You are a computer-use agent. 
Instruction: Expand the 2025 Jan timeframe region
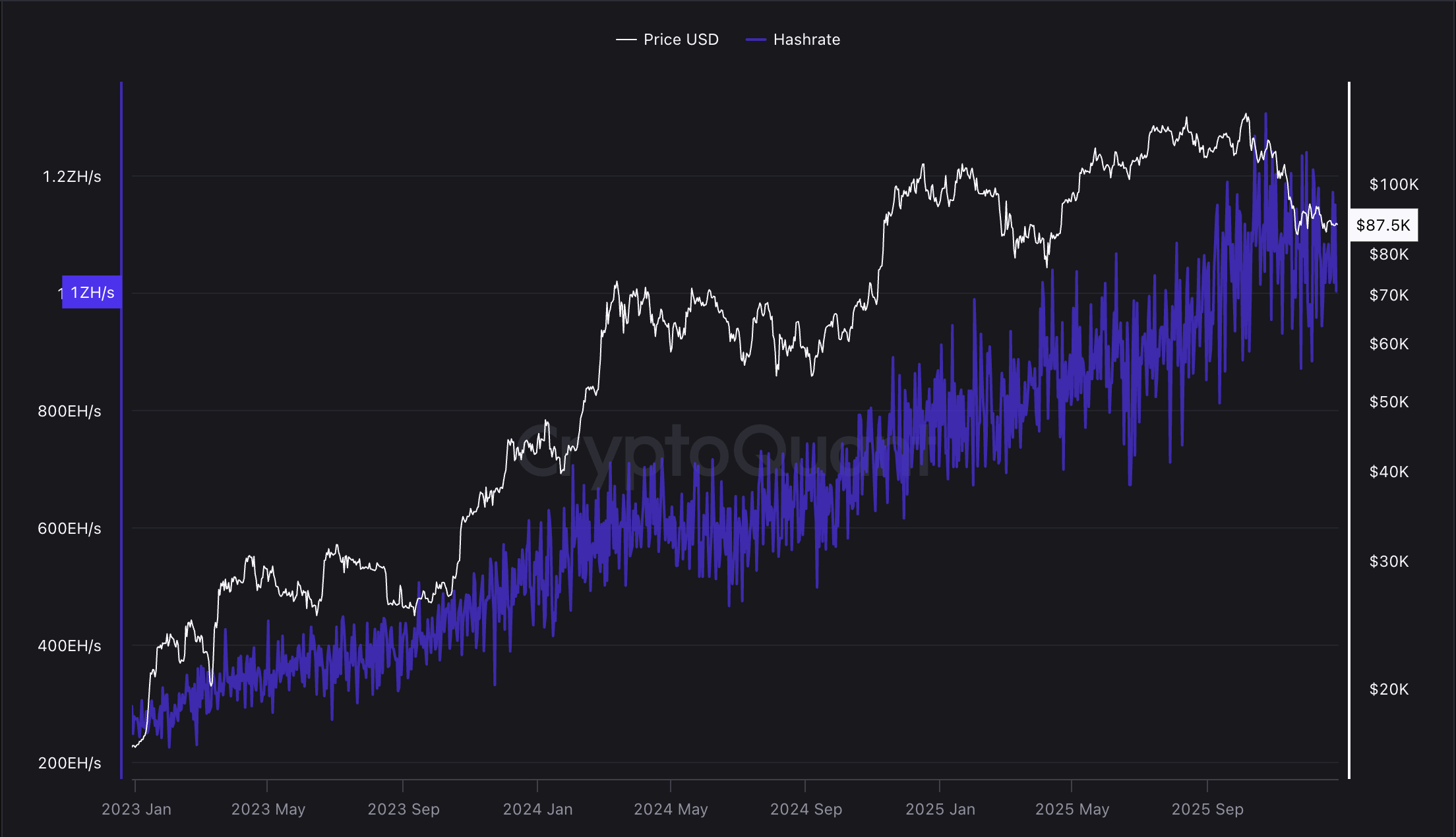pyautogui.click(x=942, y=809)
